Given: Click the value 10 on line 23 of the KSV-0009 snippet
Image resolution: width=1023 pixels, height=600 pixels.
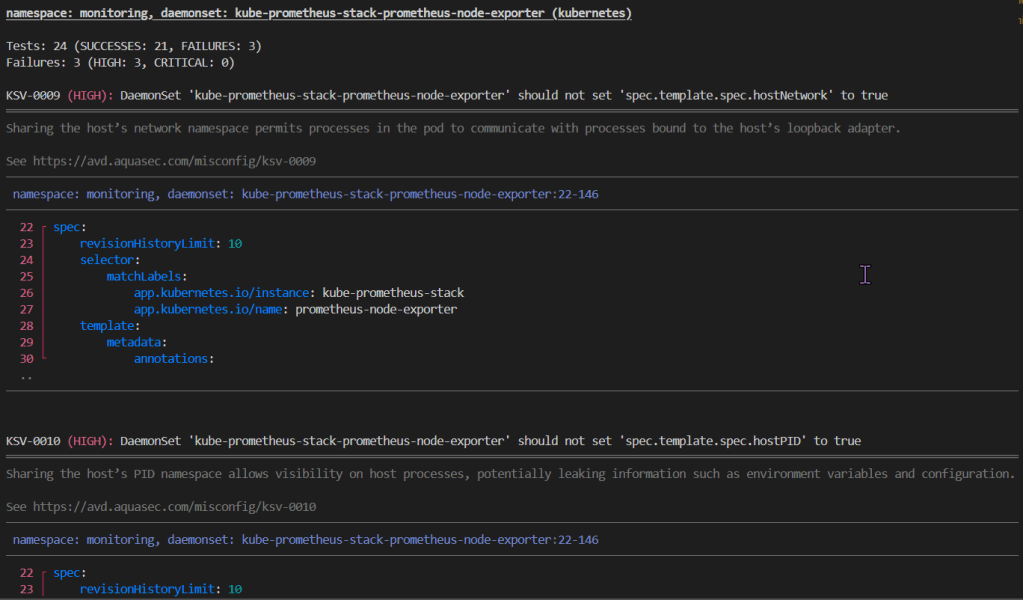Looking at the screenshot, I should [235, 243].
